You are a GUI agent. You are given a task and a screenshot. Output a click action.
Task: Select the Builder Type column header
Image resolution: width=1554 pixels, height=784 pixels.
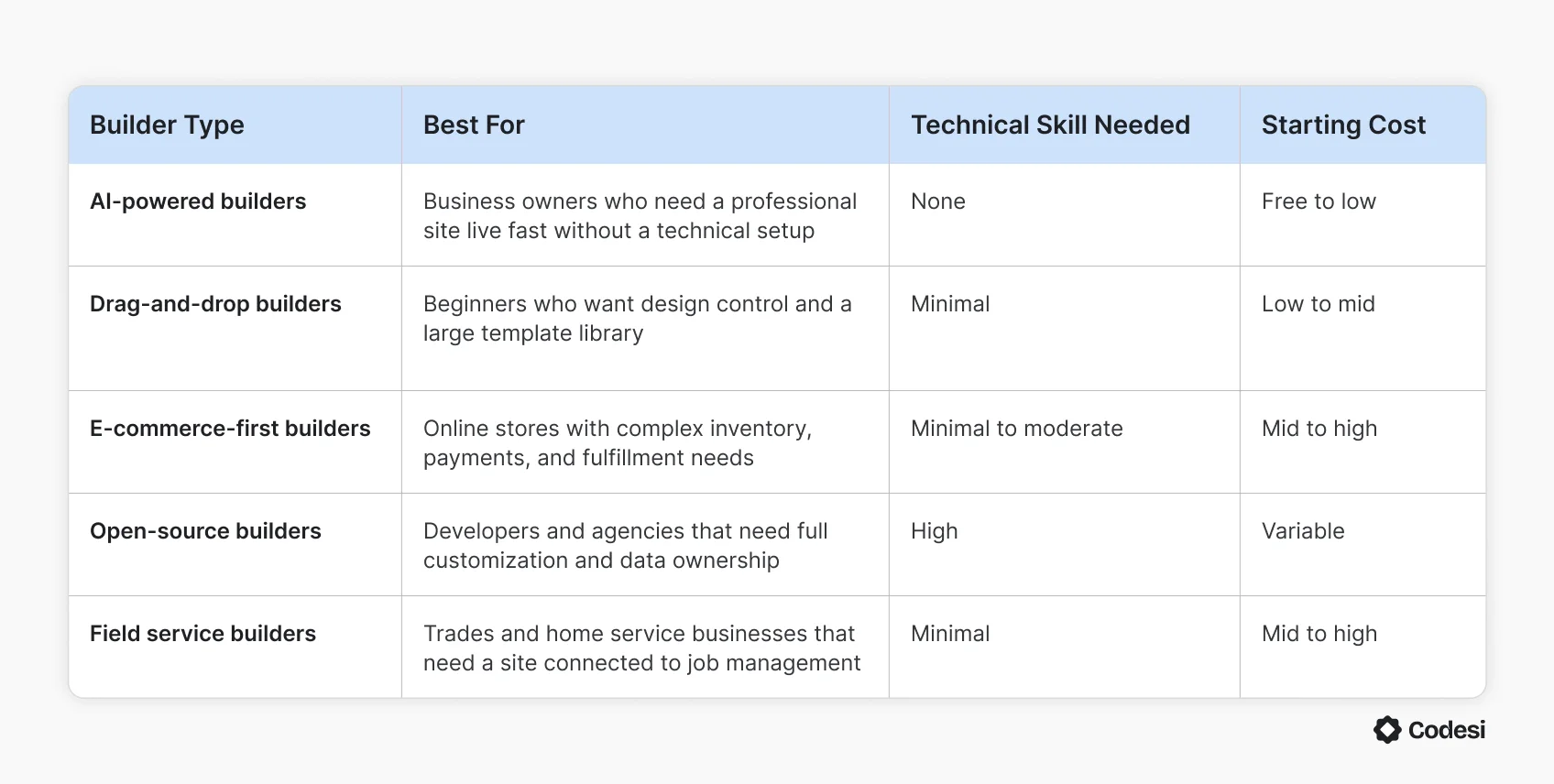(167, 125)
